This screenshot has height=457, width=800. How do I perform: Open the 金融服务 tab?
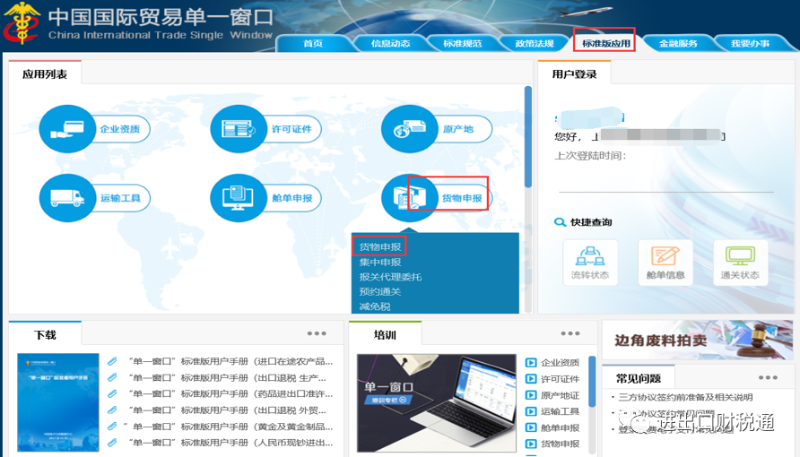click(678, 43)
